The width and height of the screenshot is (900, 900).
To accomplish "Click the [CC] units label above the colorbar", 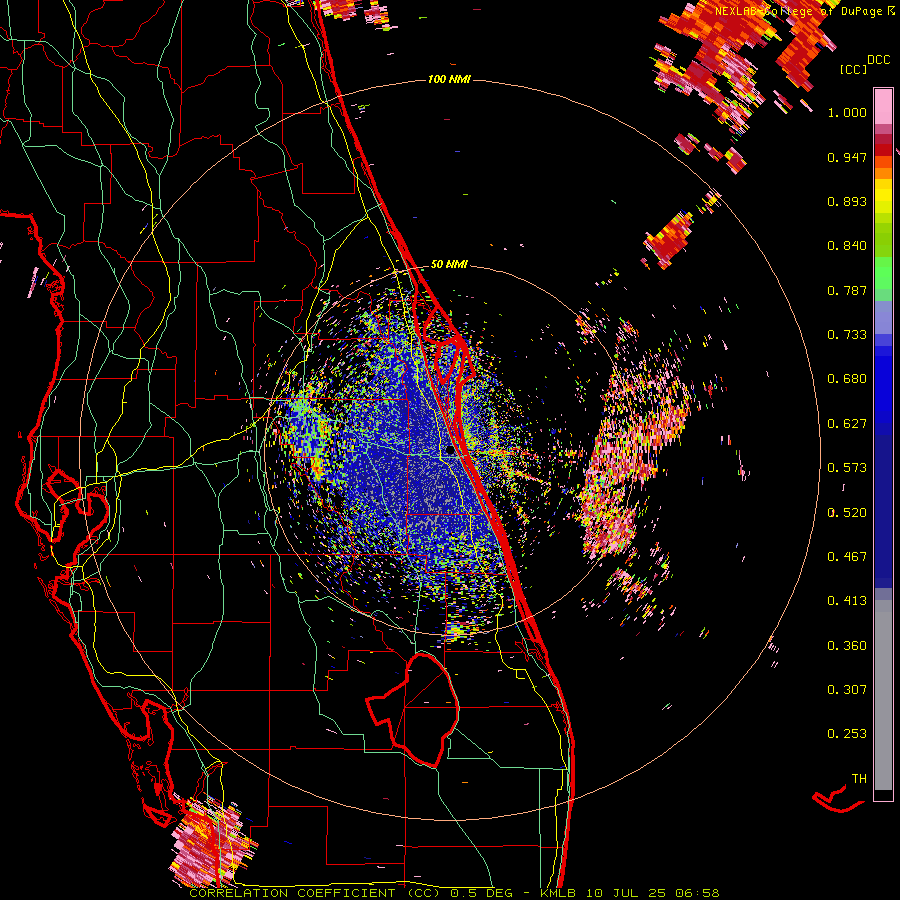I will (853, 69).
